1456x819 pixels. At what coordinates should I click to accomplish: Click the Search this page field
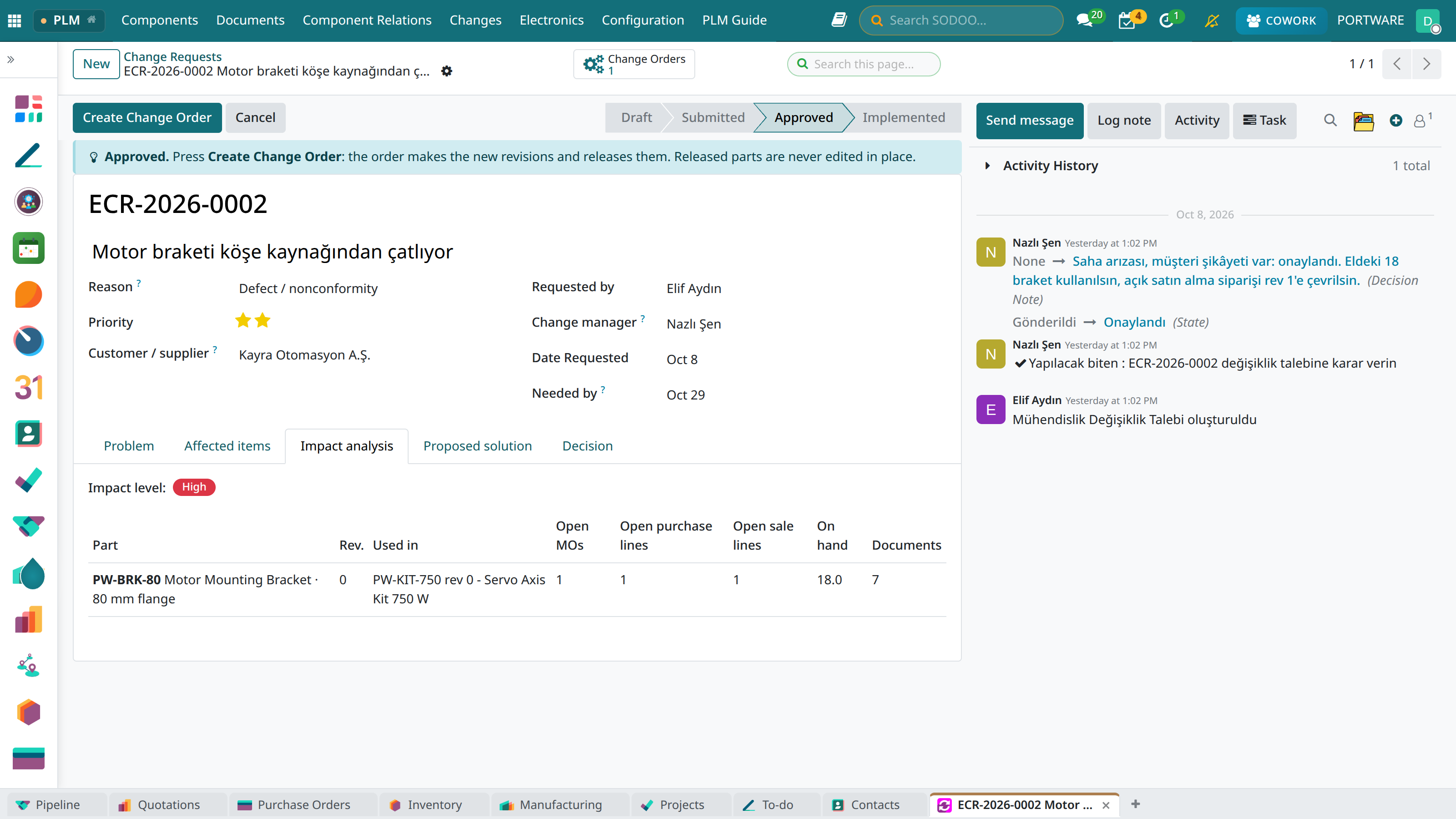point(864,64)
